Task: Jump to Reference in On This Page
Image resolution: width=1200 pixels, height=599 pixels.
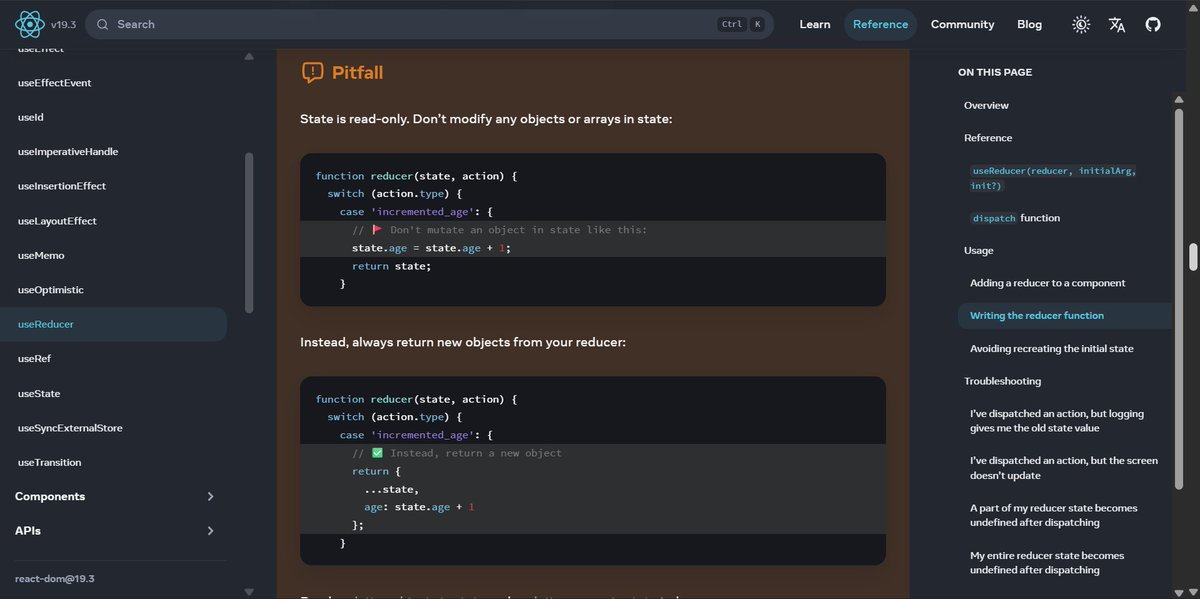Action: 988,138
